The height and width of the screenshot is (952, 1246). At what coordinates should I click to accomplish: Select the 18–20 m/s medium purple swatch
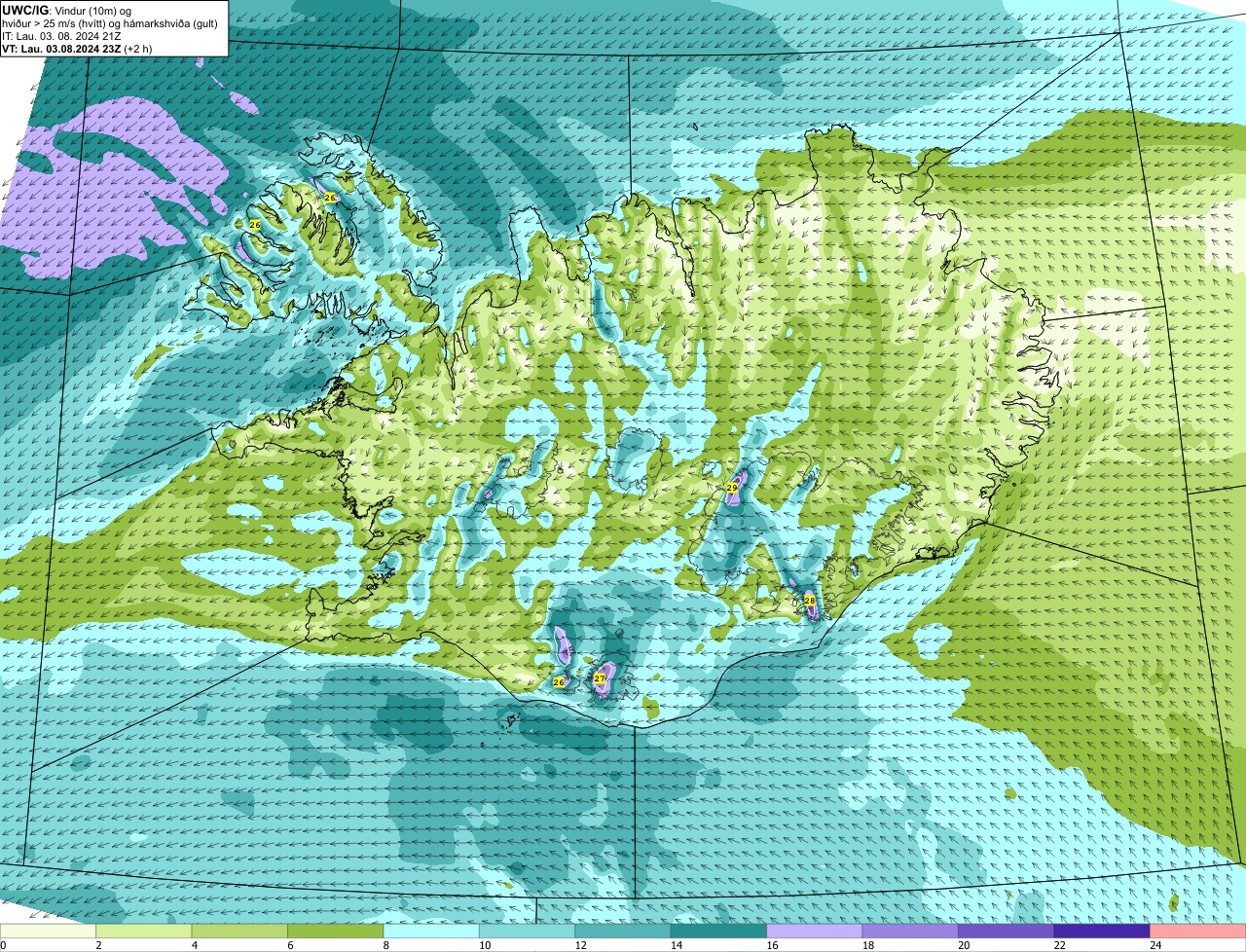(x=910, y=931)
